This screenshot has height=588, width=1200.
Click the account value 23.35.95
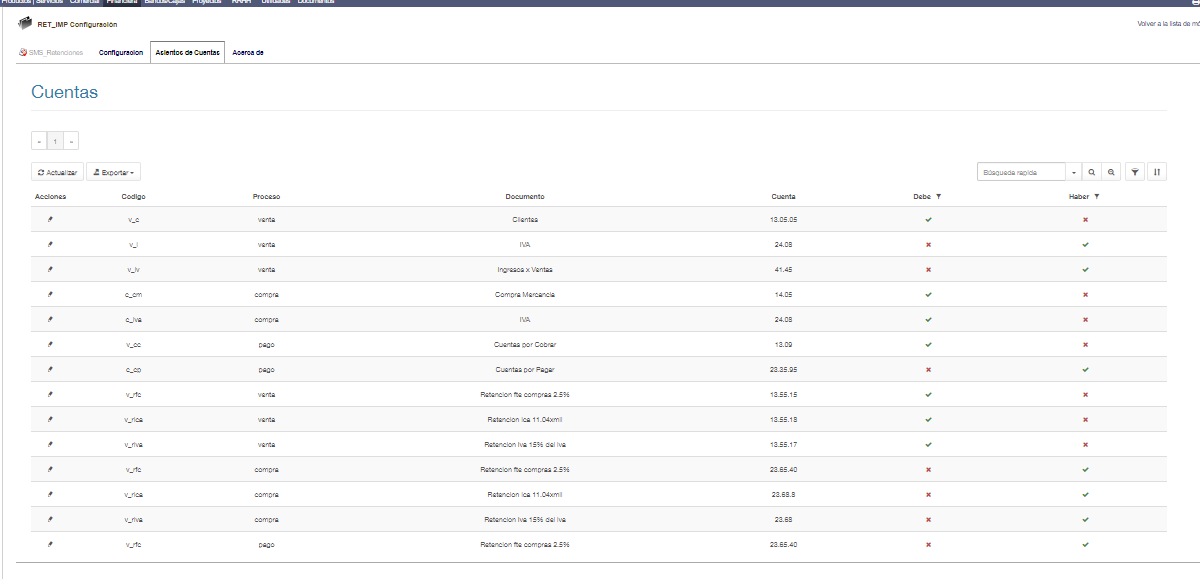click(x=784, y=369)
